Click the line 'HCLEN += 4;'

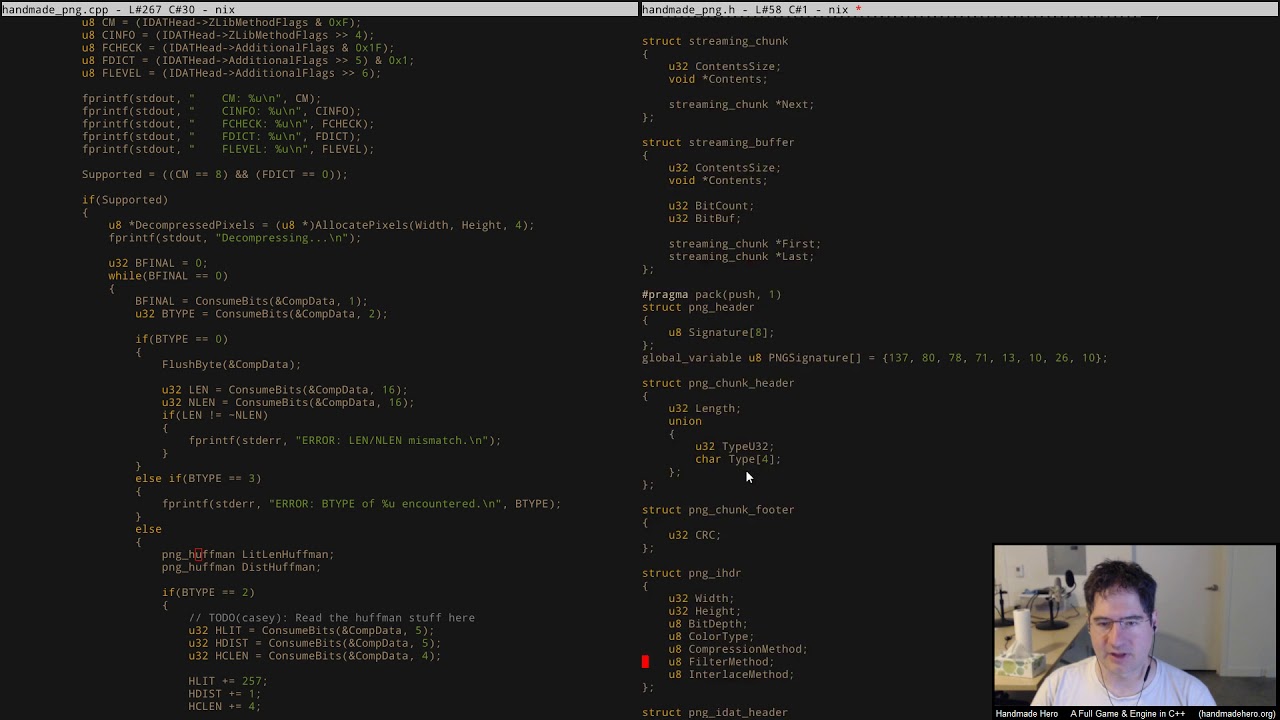[x=225, y=706]
